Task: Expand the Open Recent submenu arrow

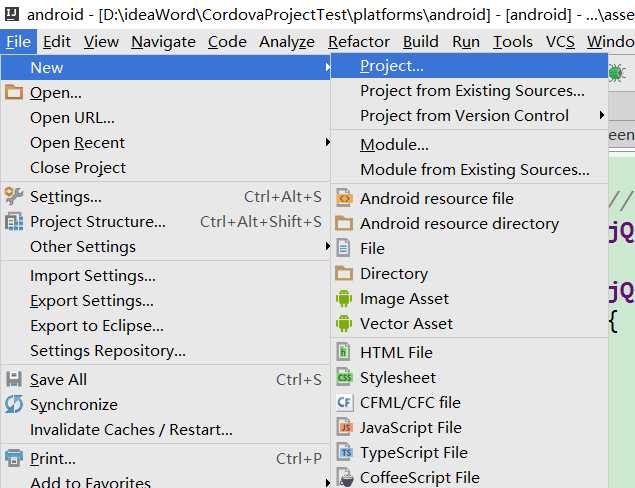Action: pos(327,143)
